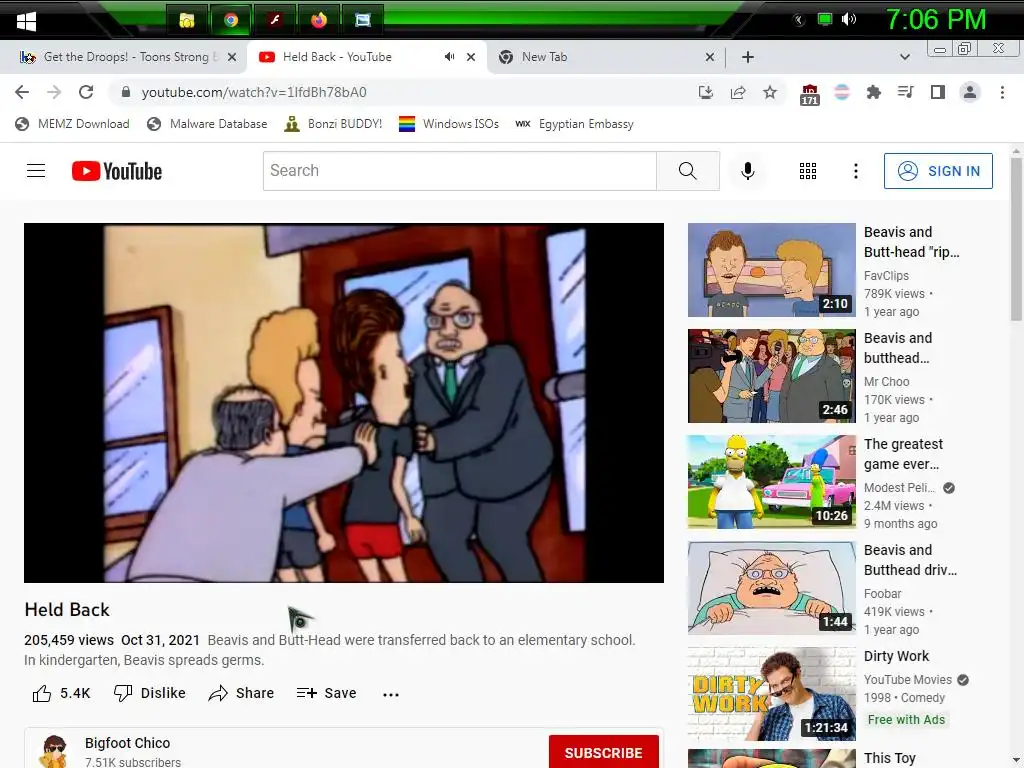The height and width of the screenshot is (768, 1024).
Task: Open the Bonzi BUDDY! bookmark
Action: click(x=333, y=124)
